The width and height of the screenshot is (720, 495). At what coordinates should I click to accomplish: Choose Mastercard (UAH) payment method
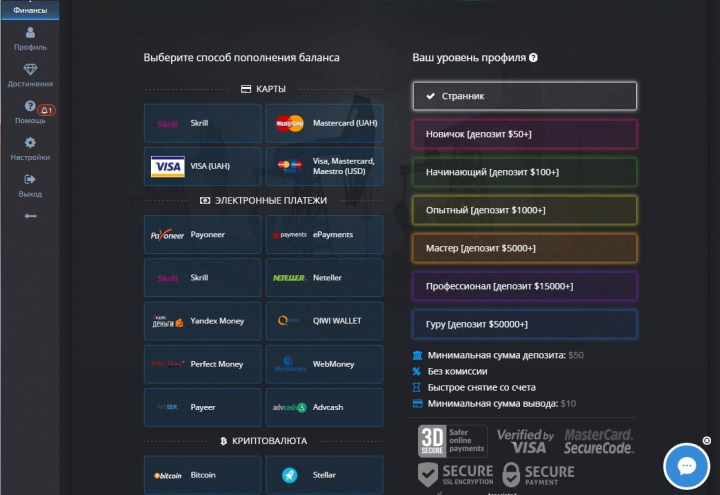pyautogui.click(x=324, y=124)
